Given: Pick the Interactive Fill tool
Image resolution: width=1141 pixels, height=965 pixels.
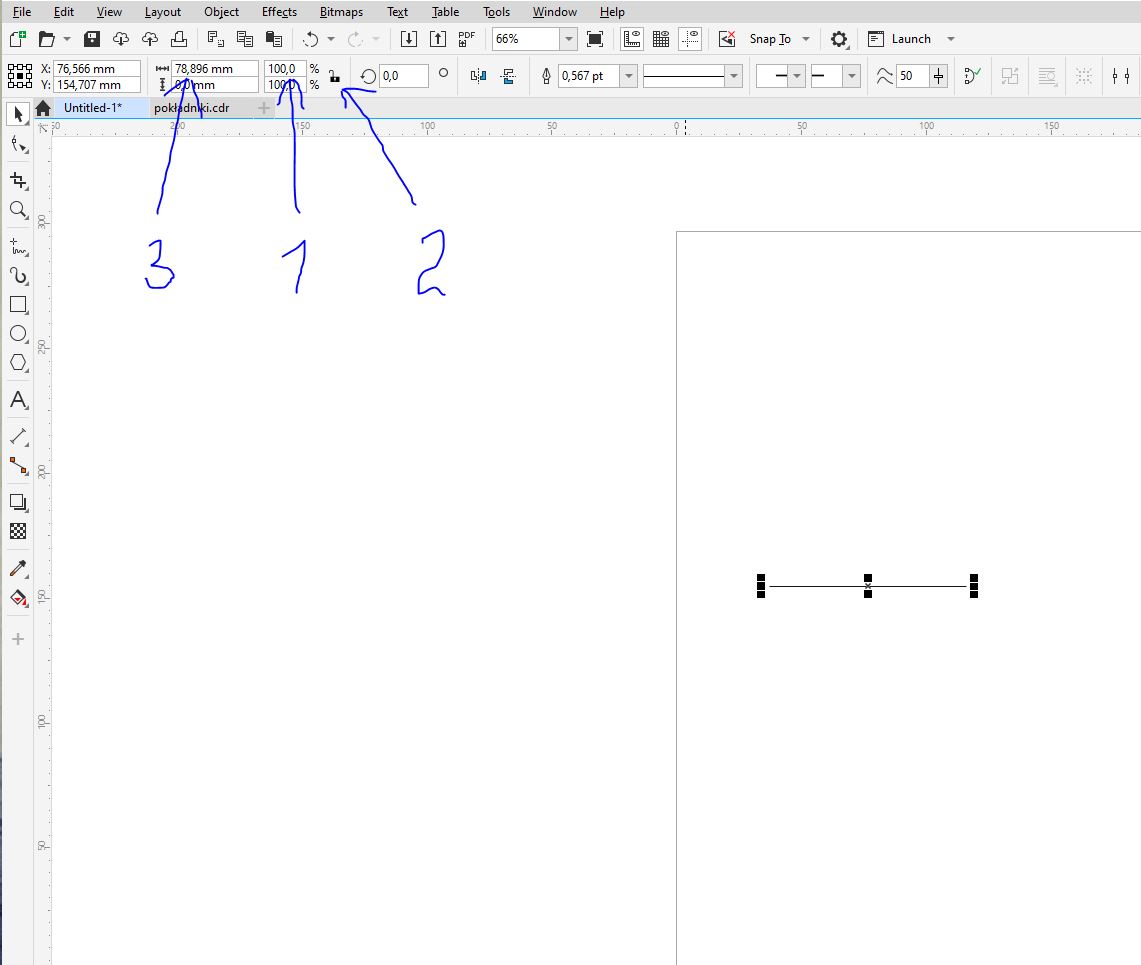Looking at the screenshot, I should tap(18, 598).
